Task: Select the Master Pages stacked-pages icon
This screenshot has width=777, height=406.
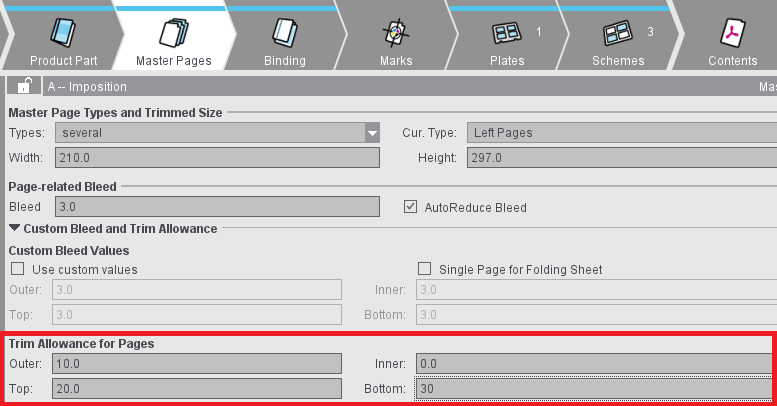Action: point(173,33)
